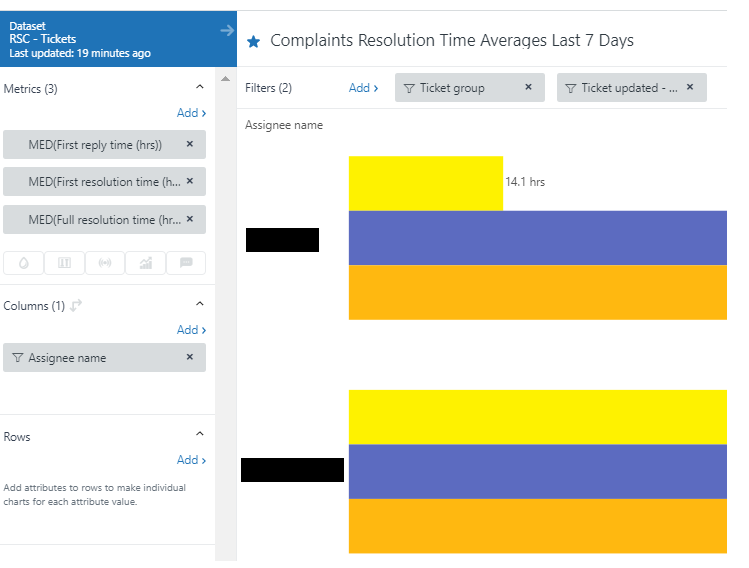Remove the Ticket group filter
Screen dimensions: 749x568
pyautogui.click(x=529, y=88)
